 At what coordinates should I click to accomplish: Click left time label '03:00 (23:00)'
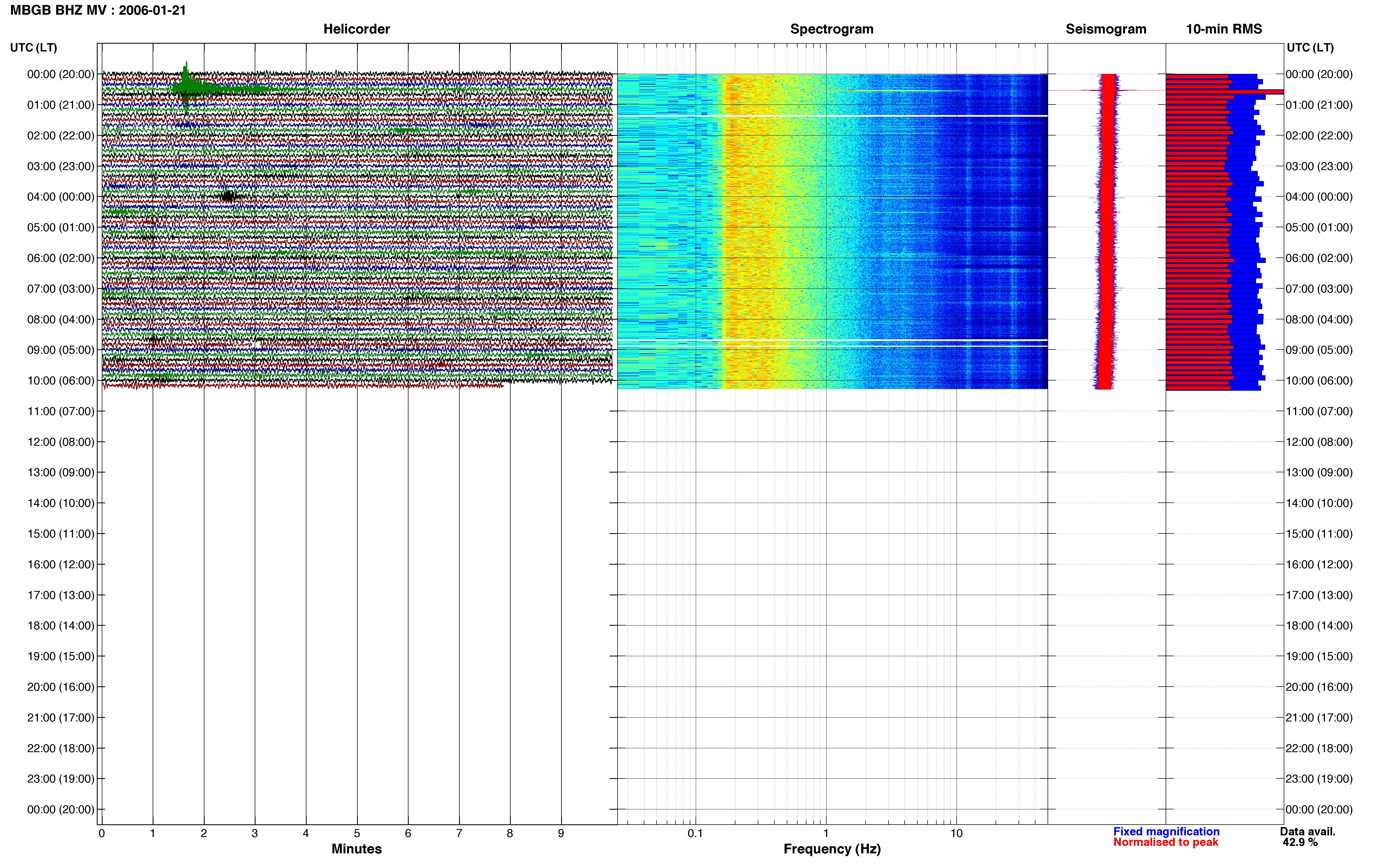coord(61,166)
